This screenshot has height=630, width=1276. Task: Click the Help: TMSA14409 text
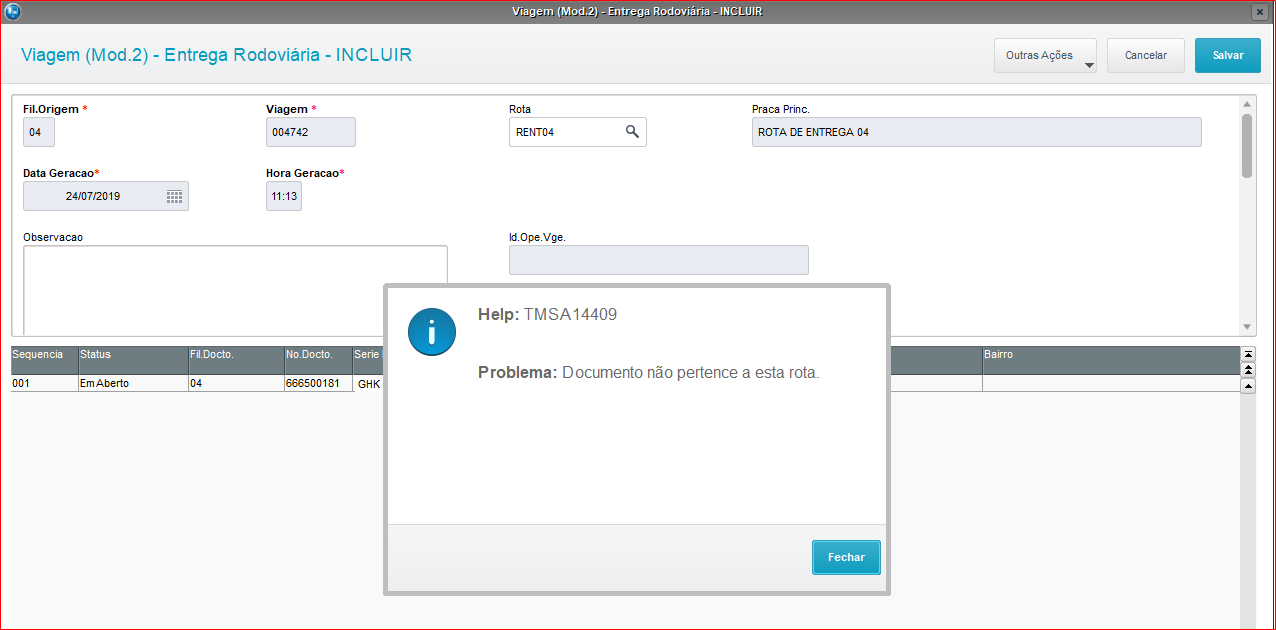tap(547, 314)
